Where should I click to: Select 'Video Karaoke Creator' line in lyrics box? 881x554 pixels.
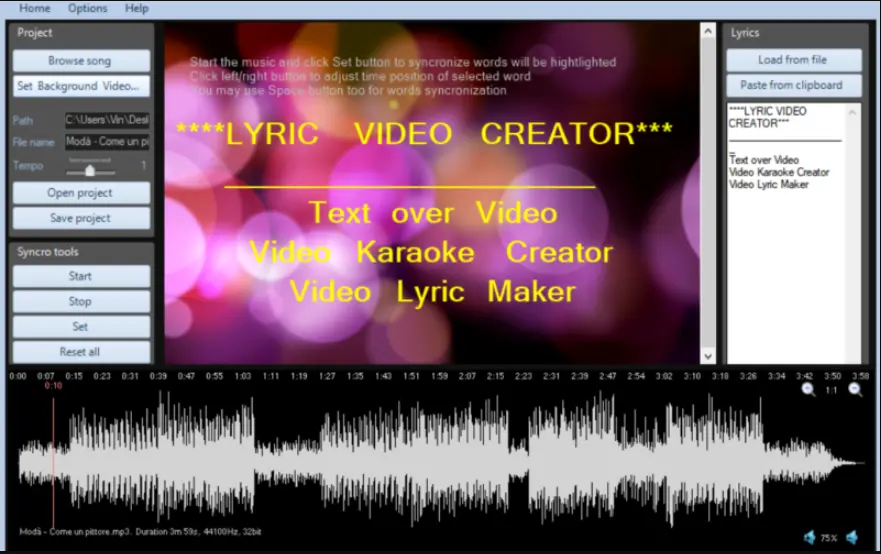tap(779, 172)
